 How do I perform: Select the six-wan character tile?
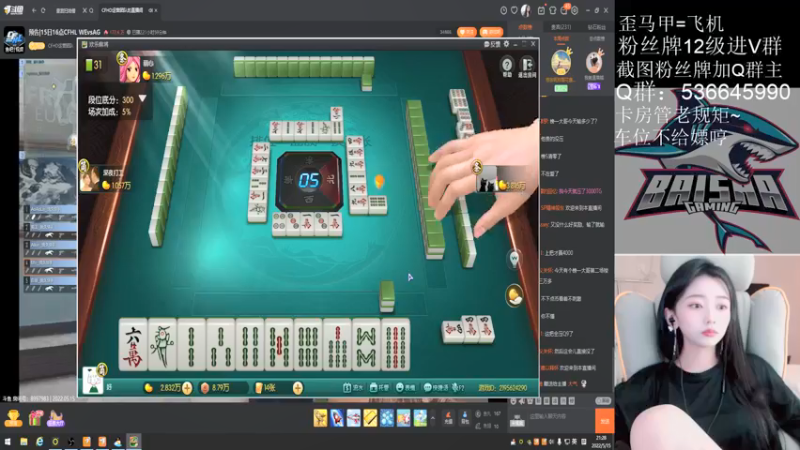click(133, 344)
